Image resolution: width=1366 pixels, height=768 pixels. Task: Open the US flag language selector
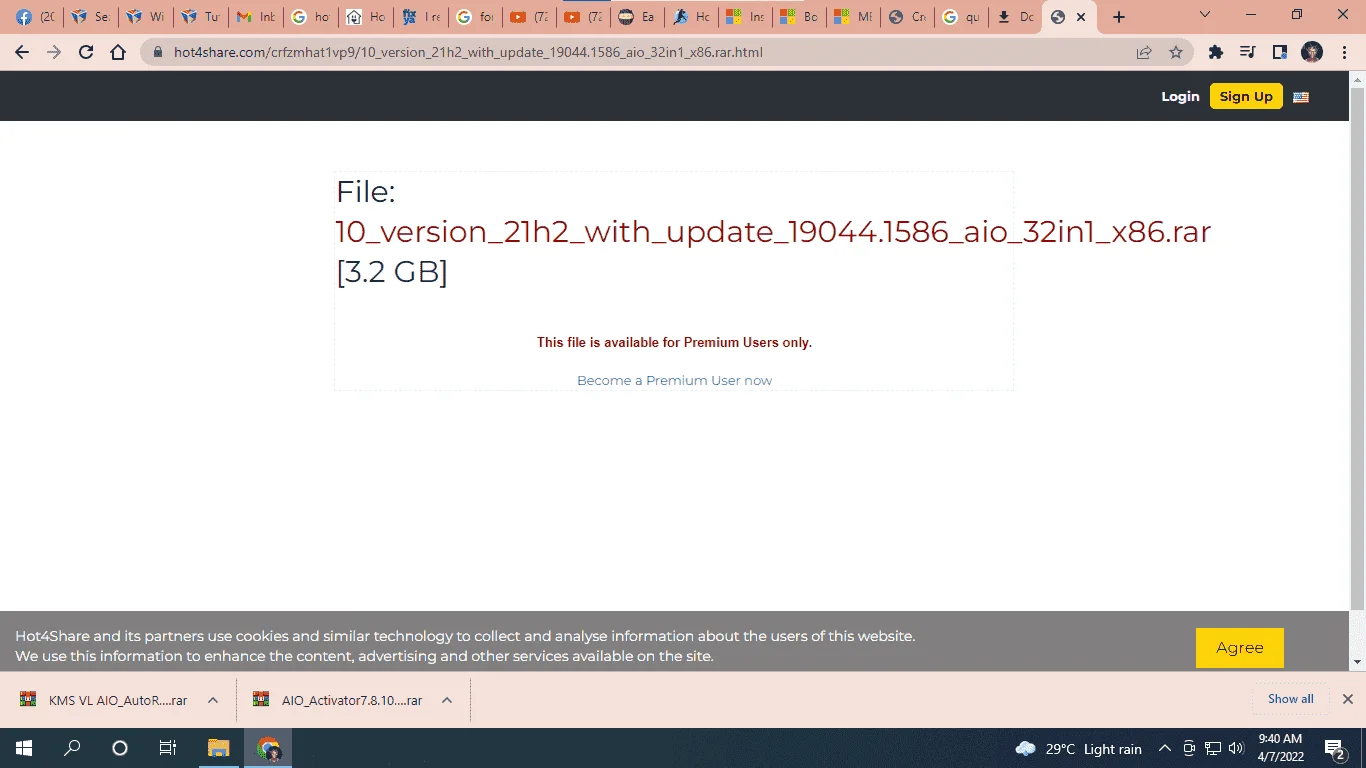click(1301, 97)
